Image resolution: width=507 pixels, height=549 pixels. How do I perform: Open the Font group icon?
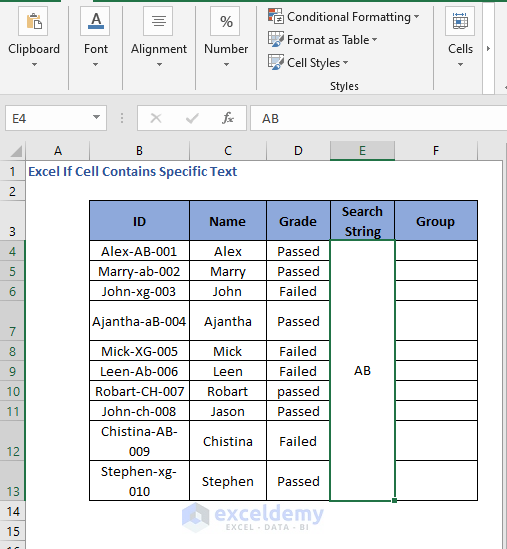95,22
